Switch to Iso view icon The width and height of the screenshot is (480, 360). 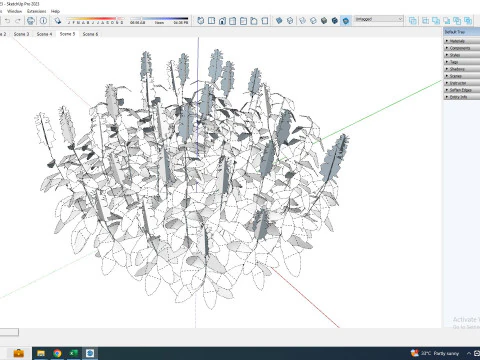click(x=200, y=21)
